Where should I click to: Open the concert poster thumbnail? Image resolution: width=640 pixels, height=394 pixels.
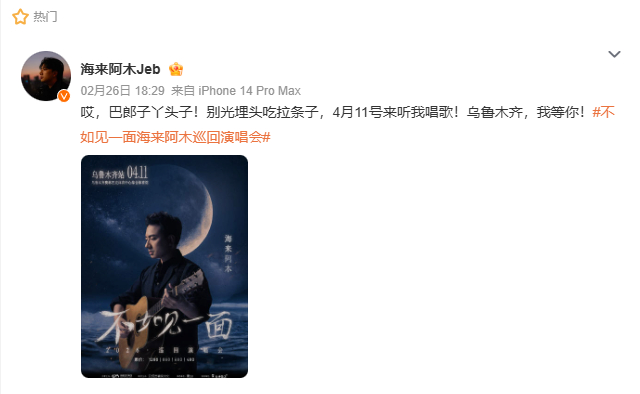coord(164,267)
